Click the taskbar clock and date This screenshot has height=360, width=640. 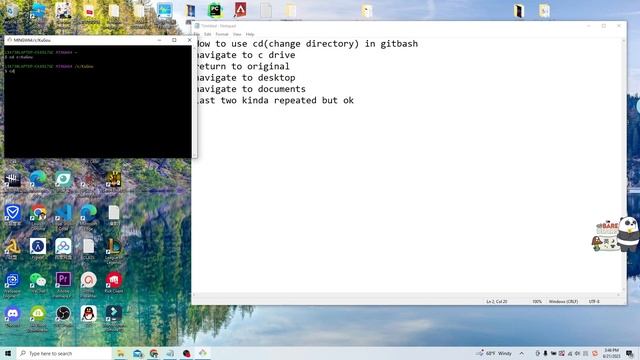point(611,353)
